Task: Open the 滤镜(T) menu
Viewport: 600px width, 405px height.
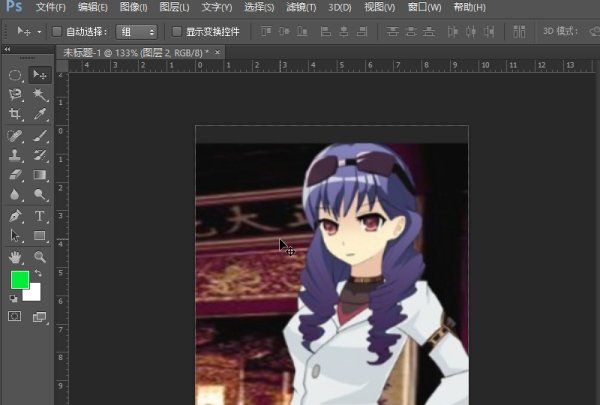Action: 301,7
